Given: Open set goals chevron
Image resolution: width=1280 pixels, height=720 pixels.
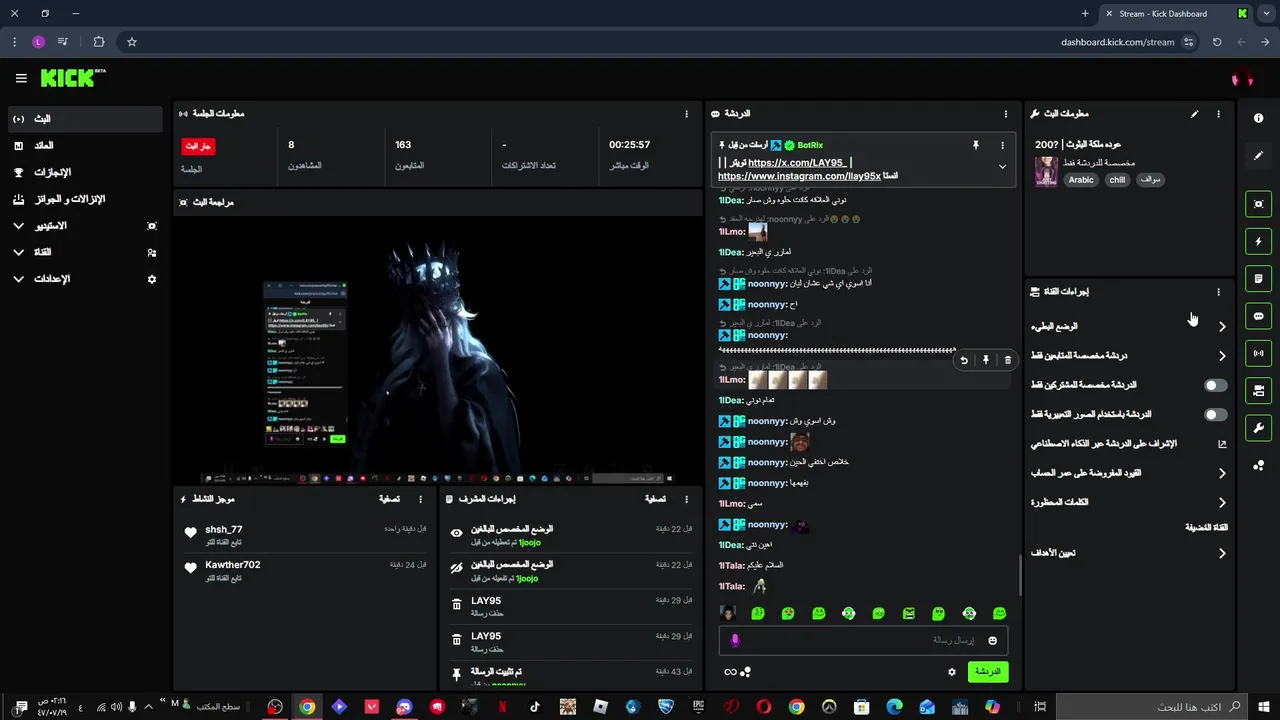Looking at the screenshot, I should click(x=1222, y=553).
